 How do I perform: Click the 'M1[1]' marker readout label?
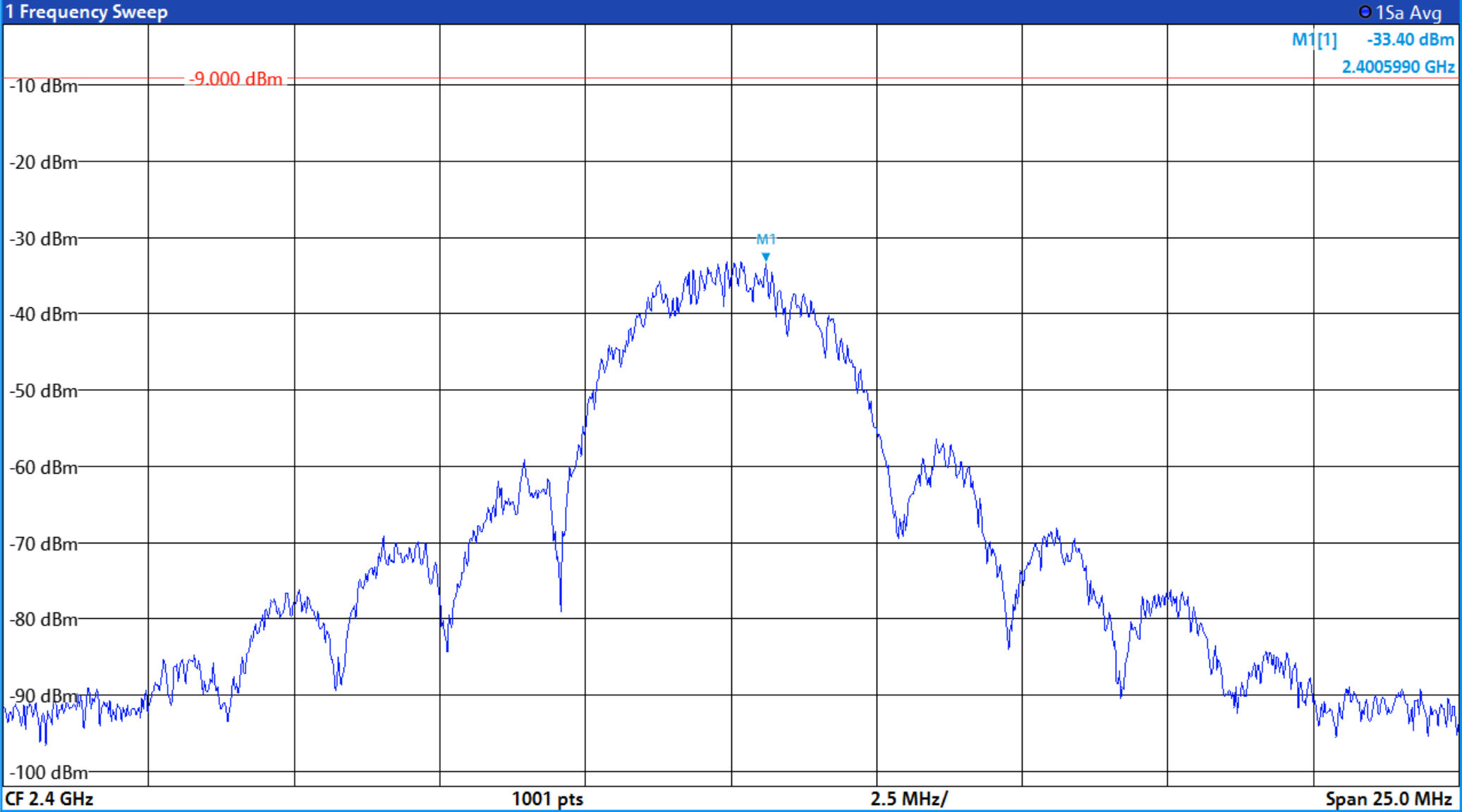1314,39
